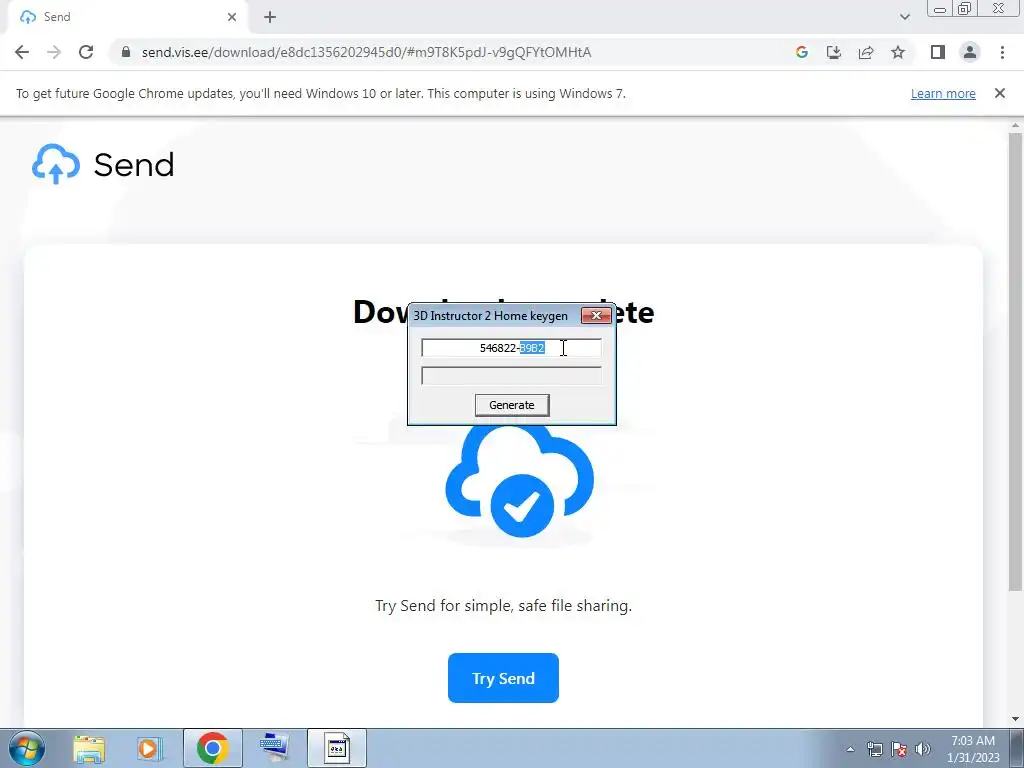
Task: Open Chrome three-dot menu
Action: tap(1002, 52)
